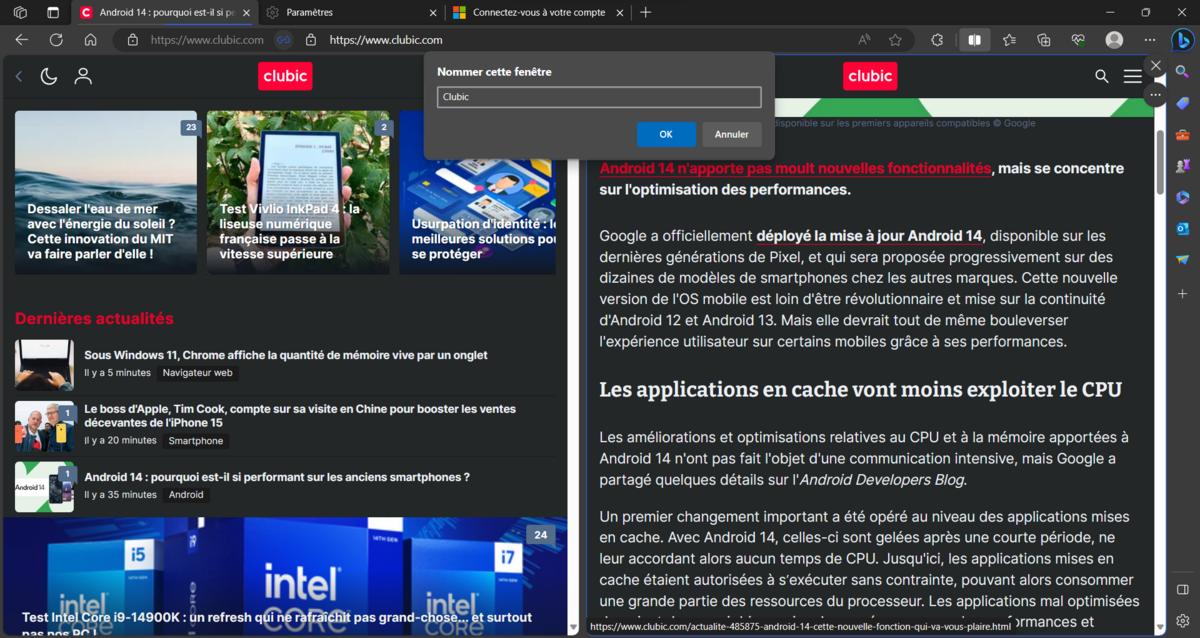Click the Navigateur web category tag

197,373
